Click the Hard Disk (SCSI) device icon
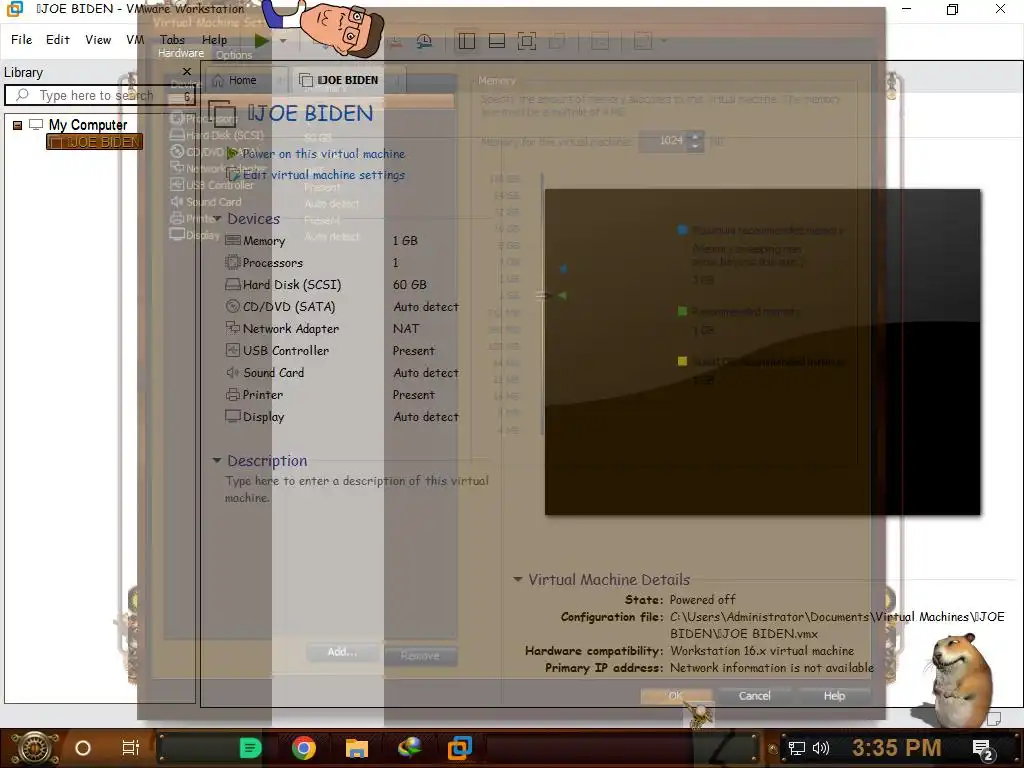1024x768 pixels. (x=232, y=285)
